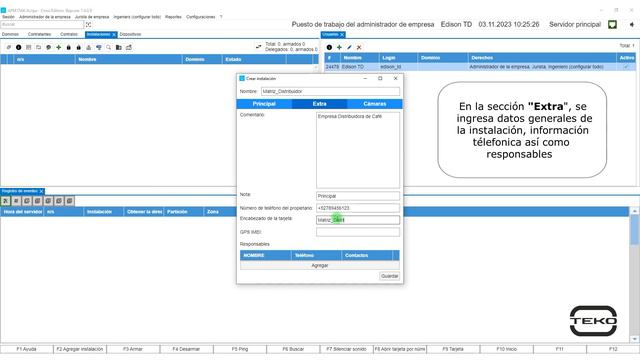
Task: Close the Registro de eventos tab
Action: [x=41, y=191]
